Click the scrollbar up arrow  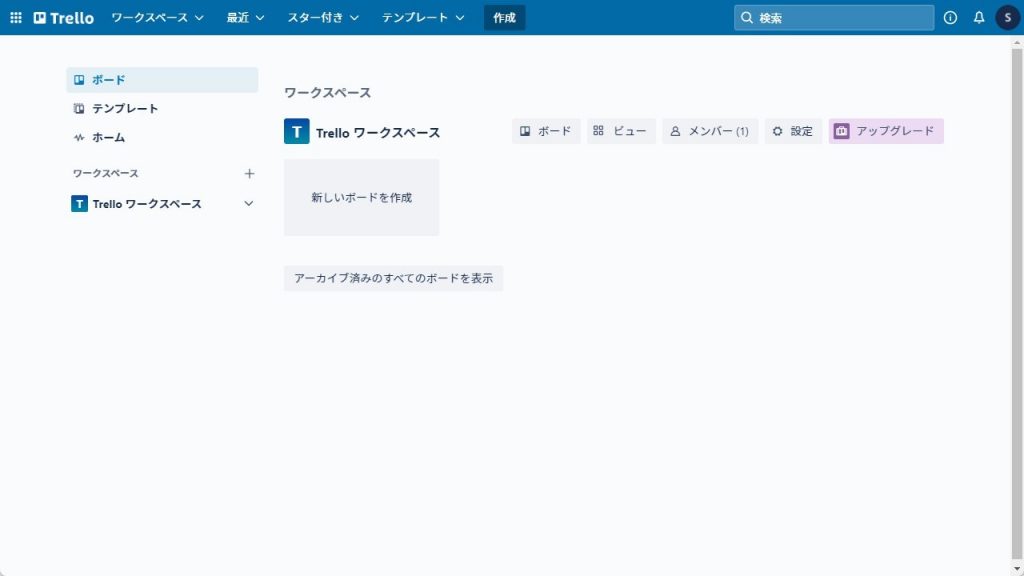coord(1017,42)
